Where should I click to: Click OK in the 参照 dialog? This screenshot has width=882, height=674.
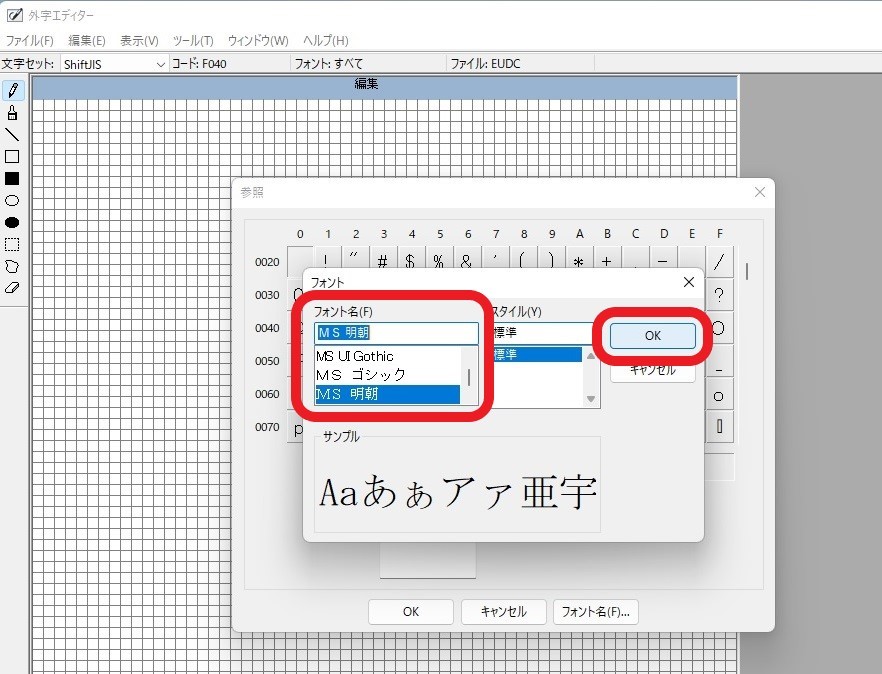click(x=411, y=612)
